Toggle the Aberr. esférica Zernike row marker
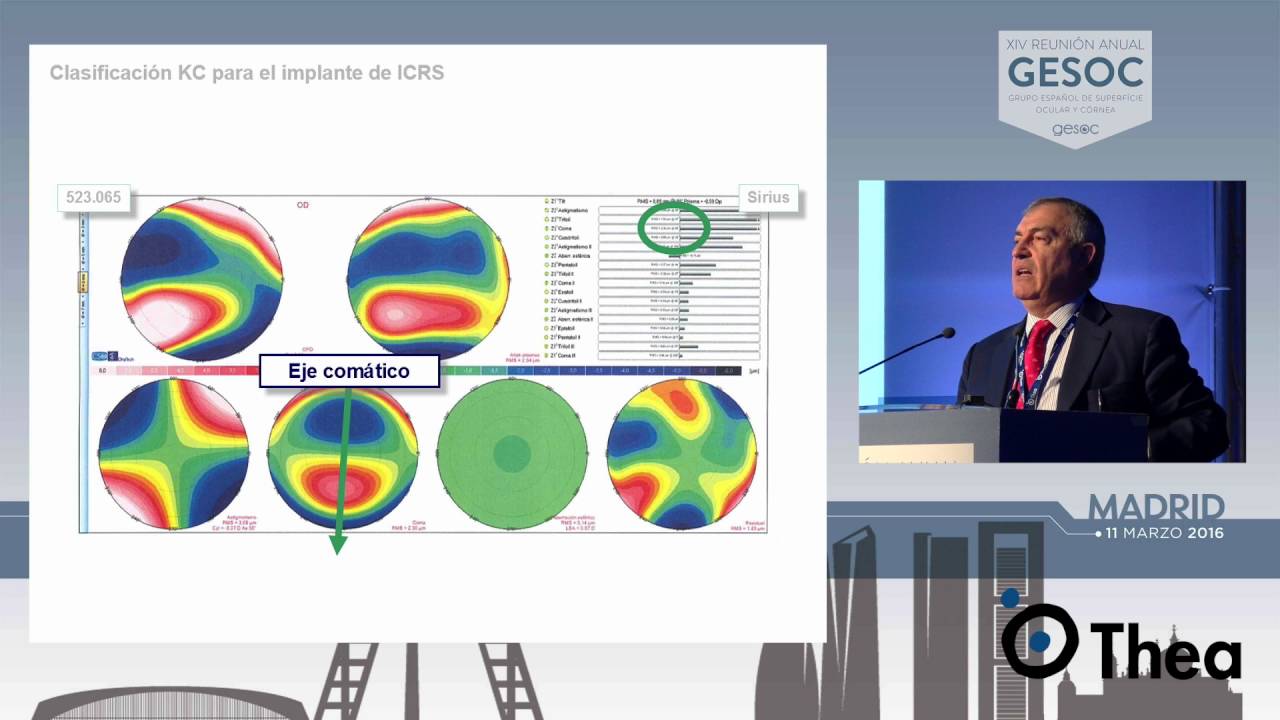The height and width of the screenshot is (720, 1280). (547, 256)
